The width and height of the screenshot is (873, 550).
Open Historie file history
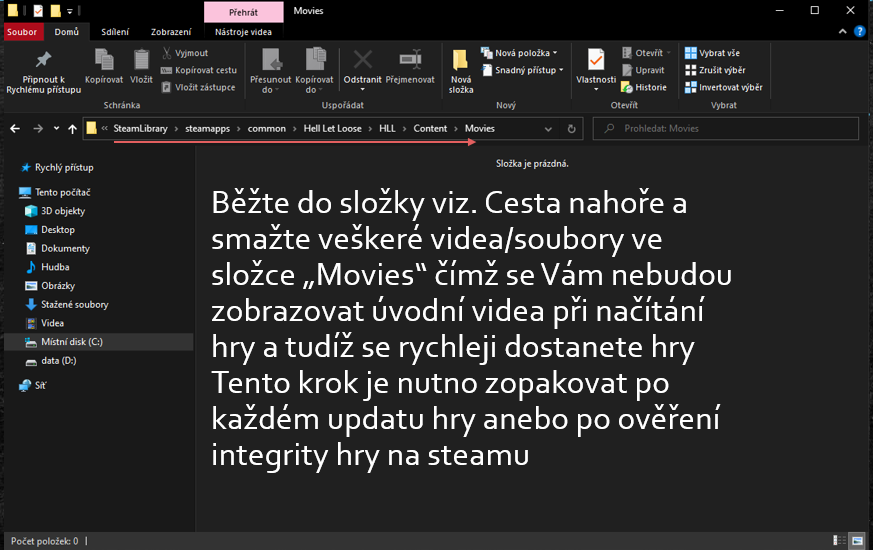click(644, 87)
